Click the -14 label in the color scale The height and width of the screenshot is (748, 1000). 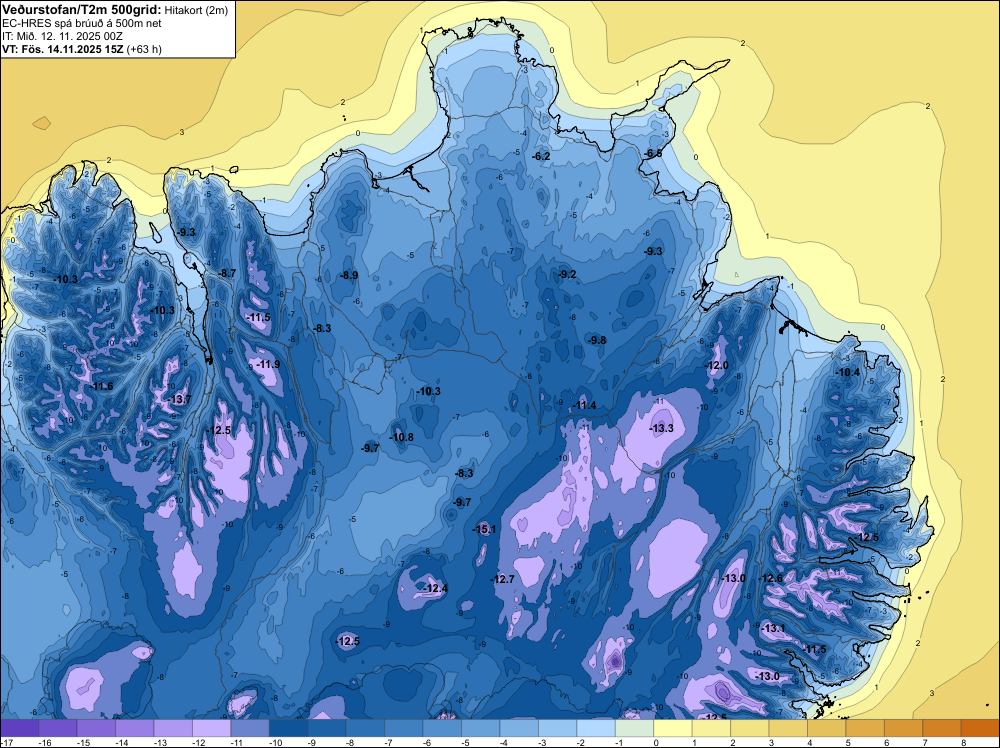coord(121,742)
